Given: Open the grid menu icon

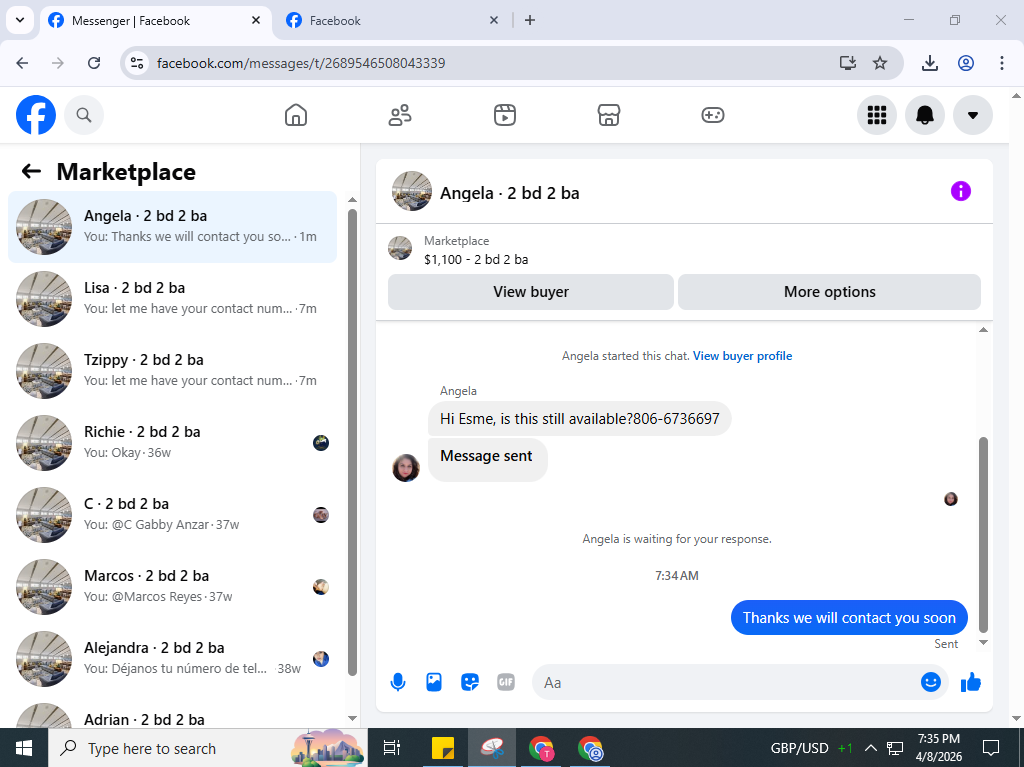Looking at the screenshot, I should pos(876,115).
